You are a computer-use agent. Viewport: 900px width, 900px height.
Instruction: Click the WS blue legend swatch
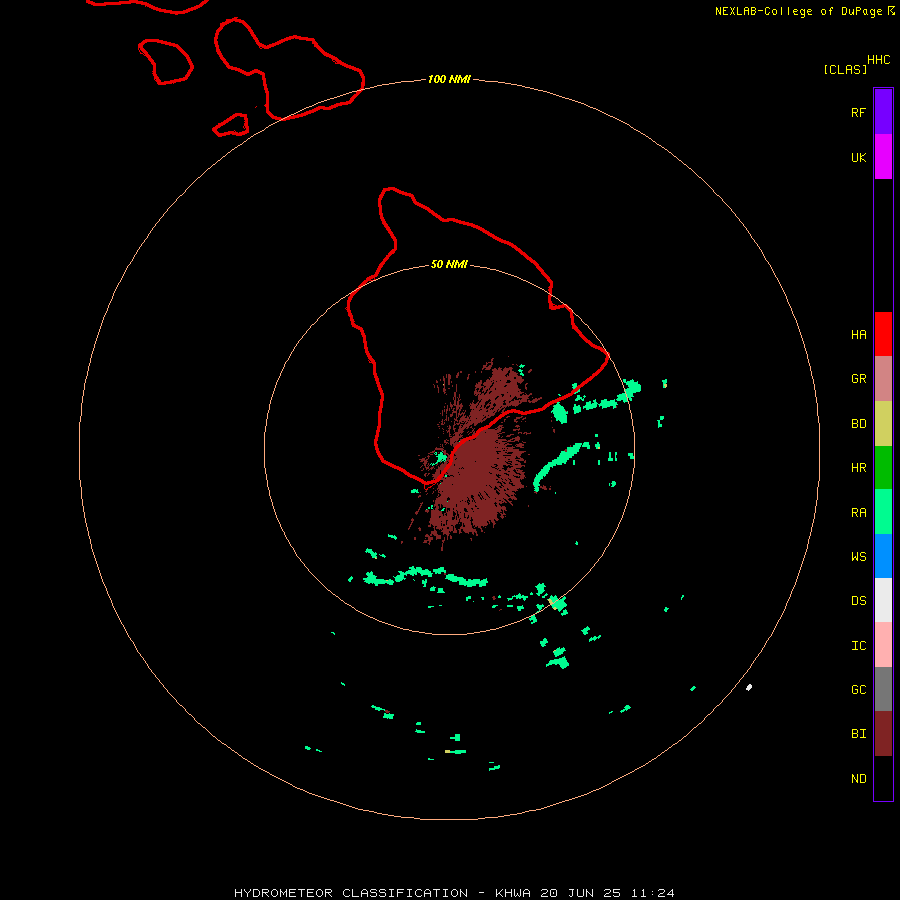tap(883, 556)
